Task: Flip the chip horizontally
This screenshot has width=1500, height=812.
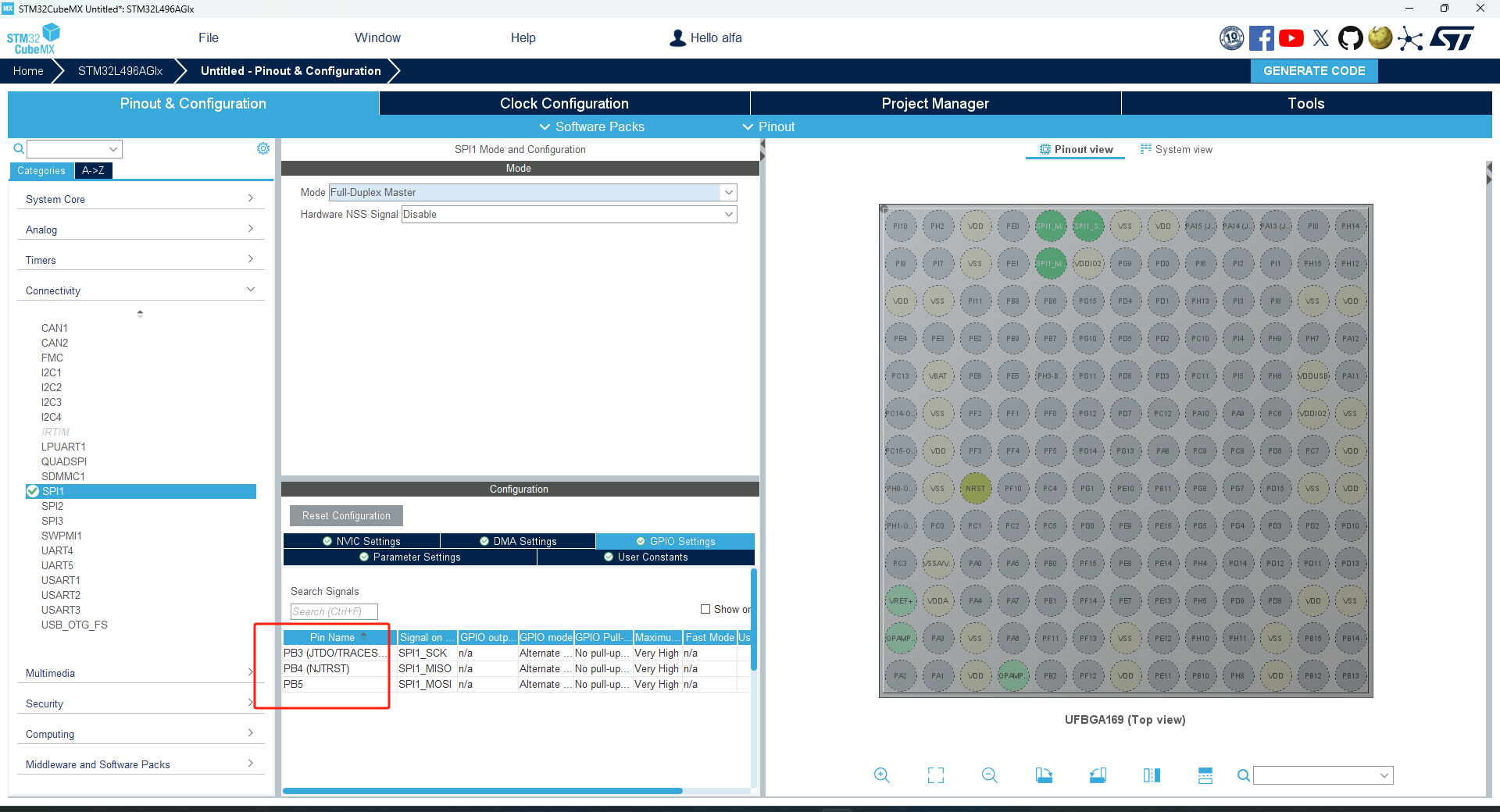Action: tap(1152, 775)
